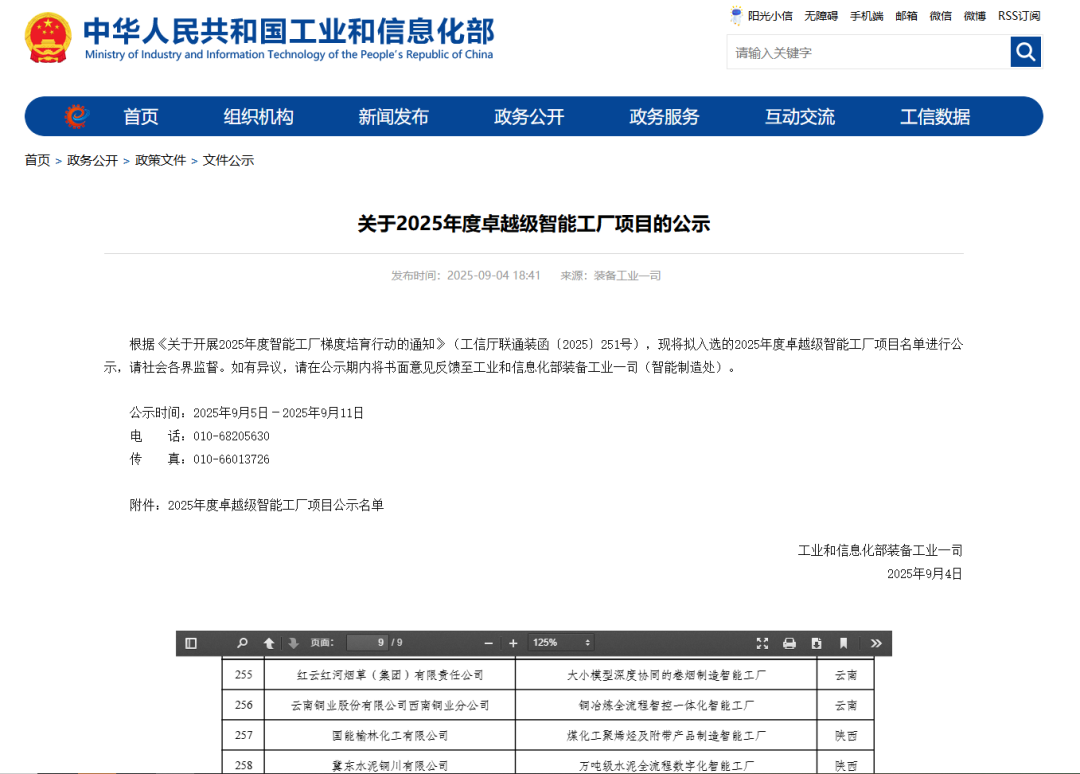Click 陕西 cell in row 257
1080x774 pixels.
coord(846,735)
